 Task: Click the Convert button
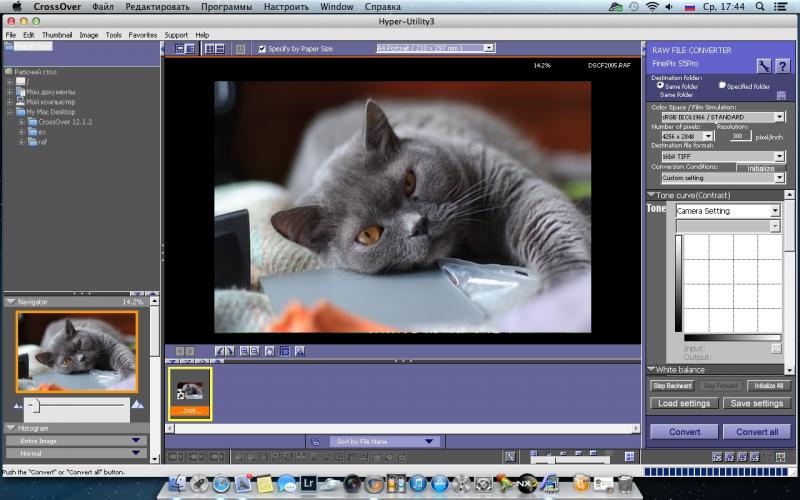tap(685, 432)
